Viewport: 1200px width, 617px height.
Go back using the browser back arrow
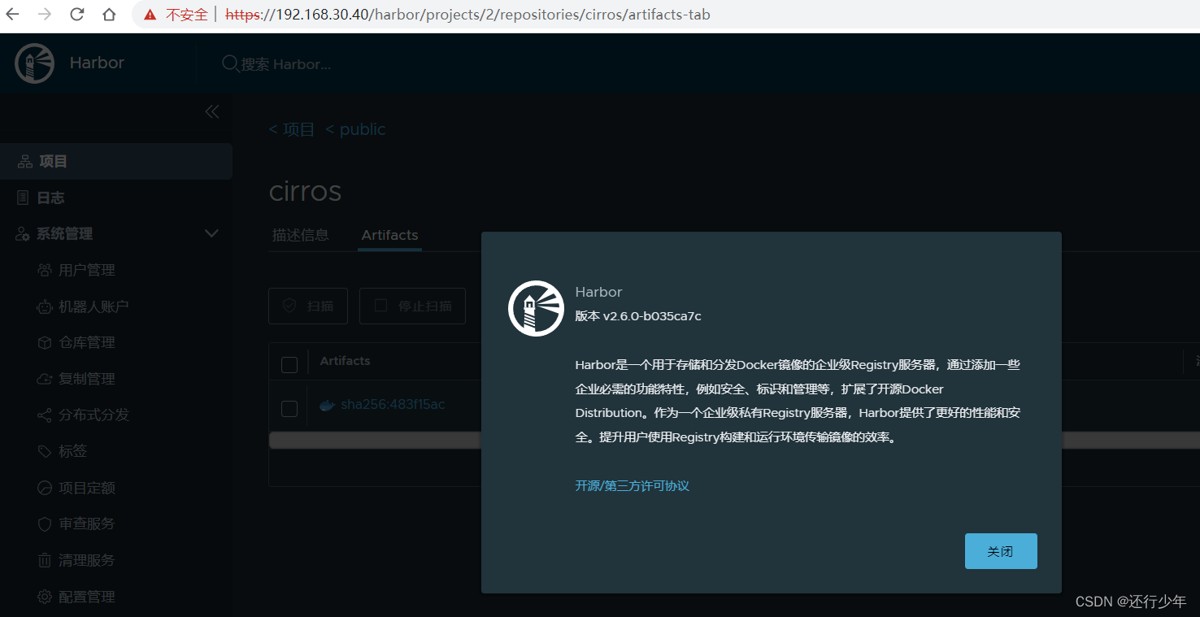(x=14, y=15)
